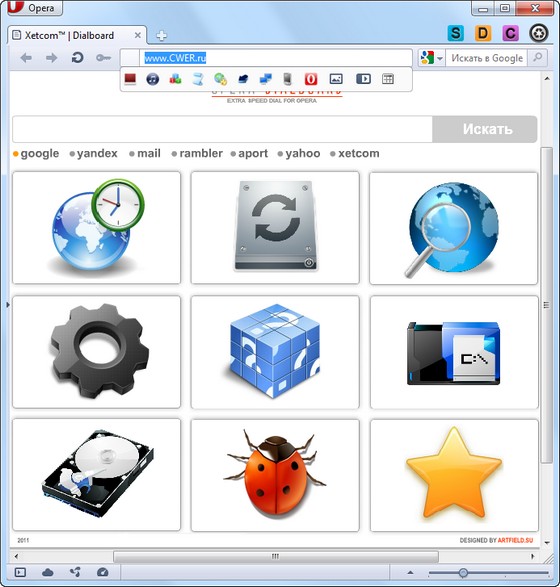Viewport: 560px width, 587px height.
Task: Toggle Opera Turbo speedometer icon
Action: tap(103, 572)
